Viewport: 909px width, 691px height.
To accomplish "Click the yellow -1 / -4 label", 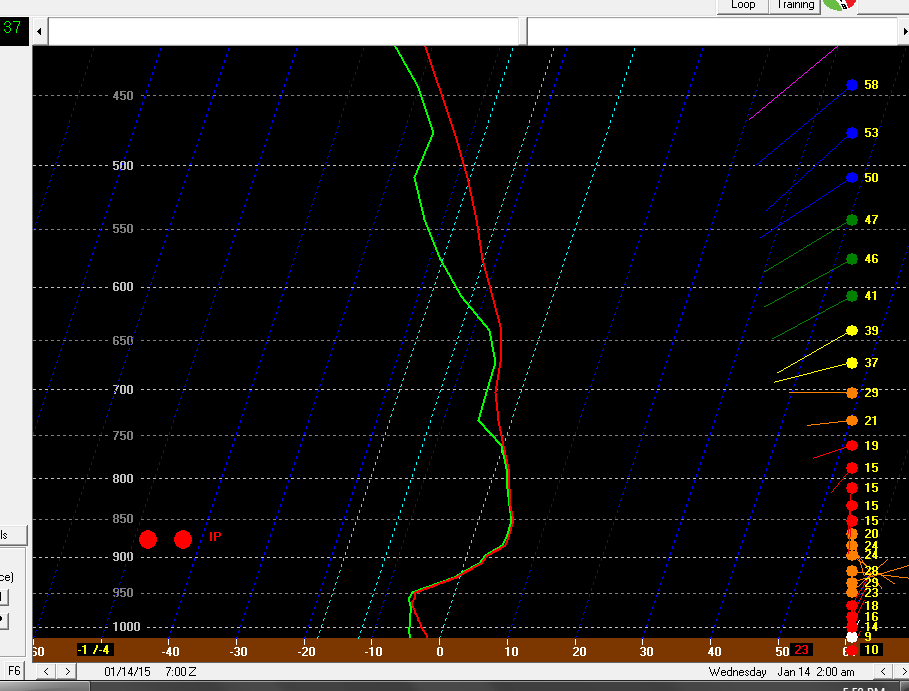I will [93, 650].
